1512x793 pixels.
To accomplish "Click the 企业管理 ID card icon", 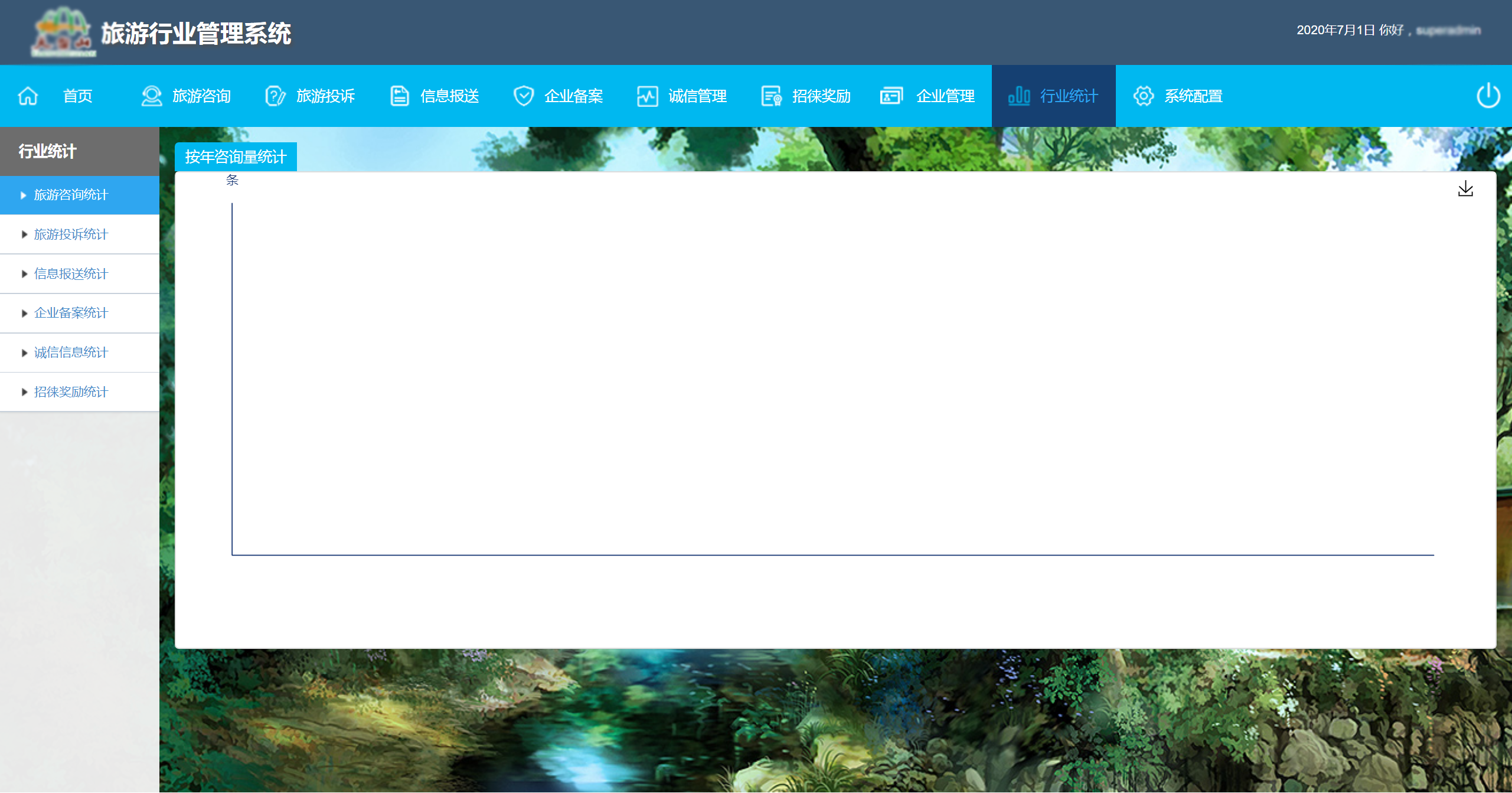I will (891, 96).
